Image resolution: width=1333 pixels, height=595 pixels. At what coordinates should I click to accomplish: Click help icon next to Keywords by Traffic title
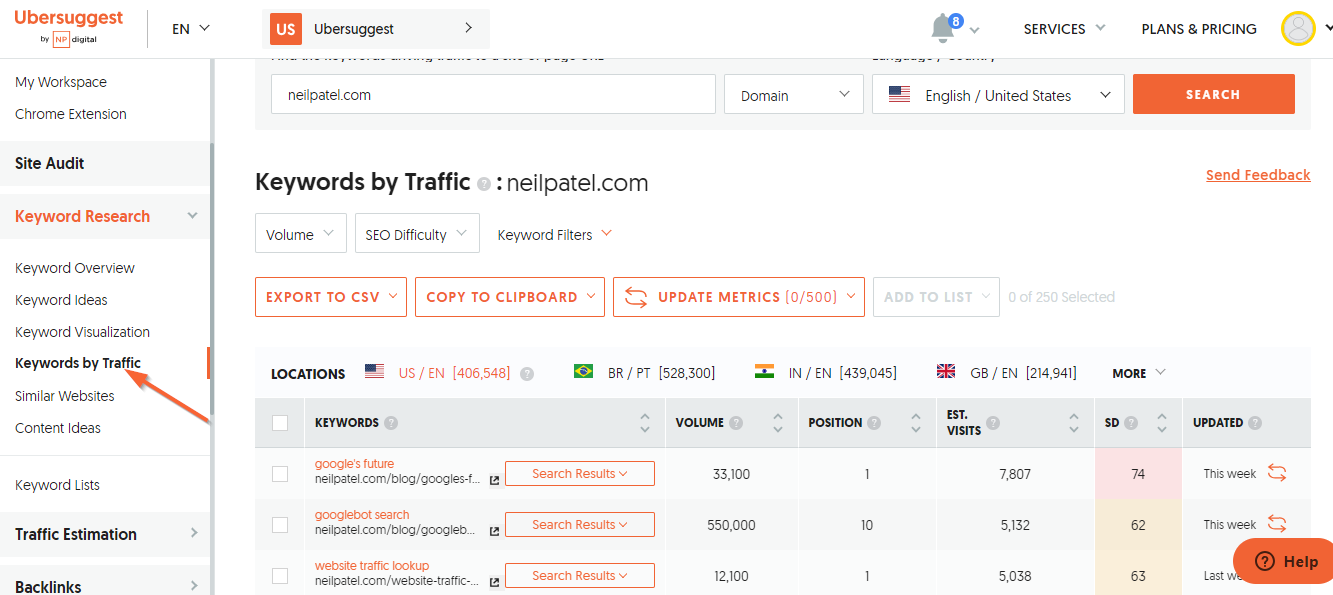484,184
